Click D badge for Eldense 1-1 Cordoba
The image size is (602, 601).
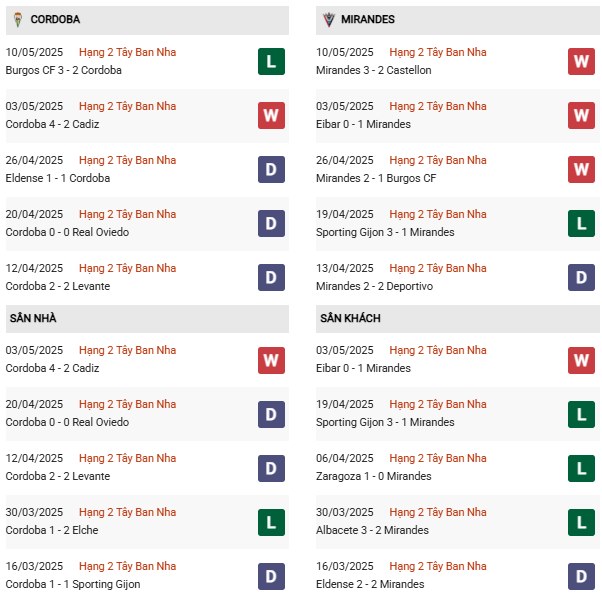271,169
